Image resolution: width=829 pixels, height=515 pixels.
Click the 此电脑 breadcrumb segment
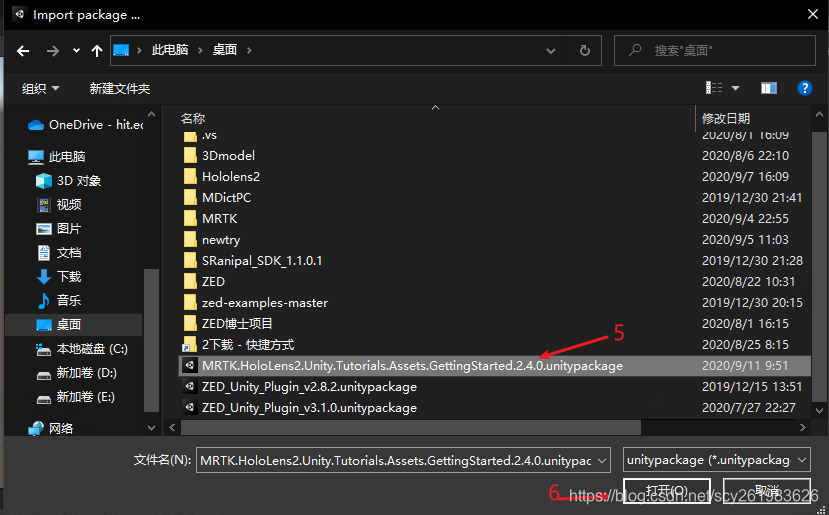(x=170, y=50)
